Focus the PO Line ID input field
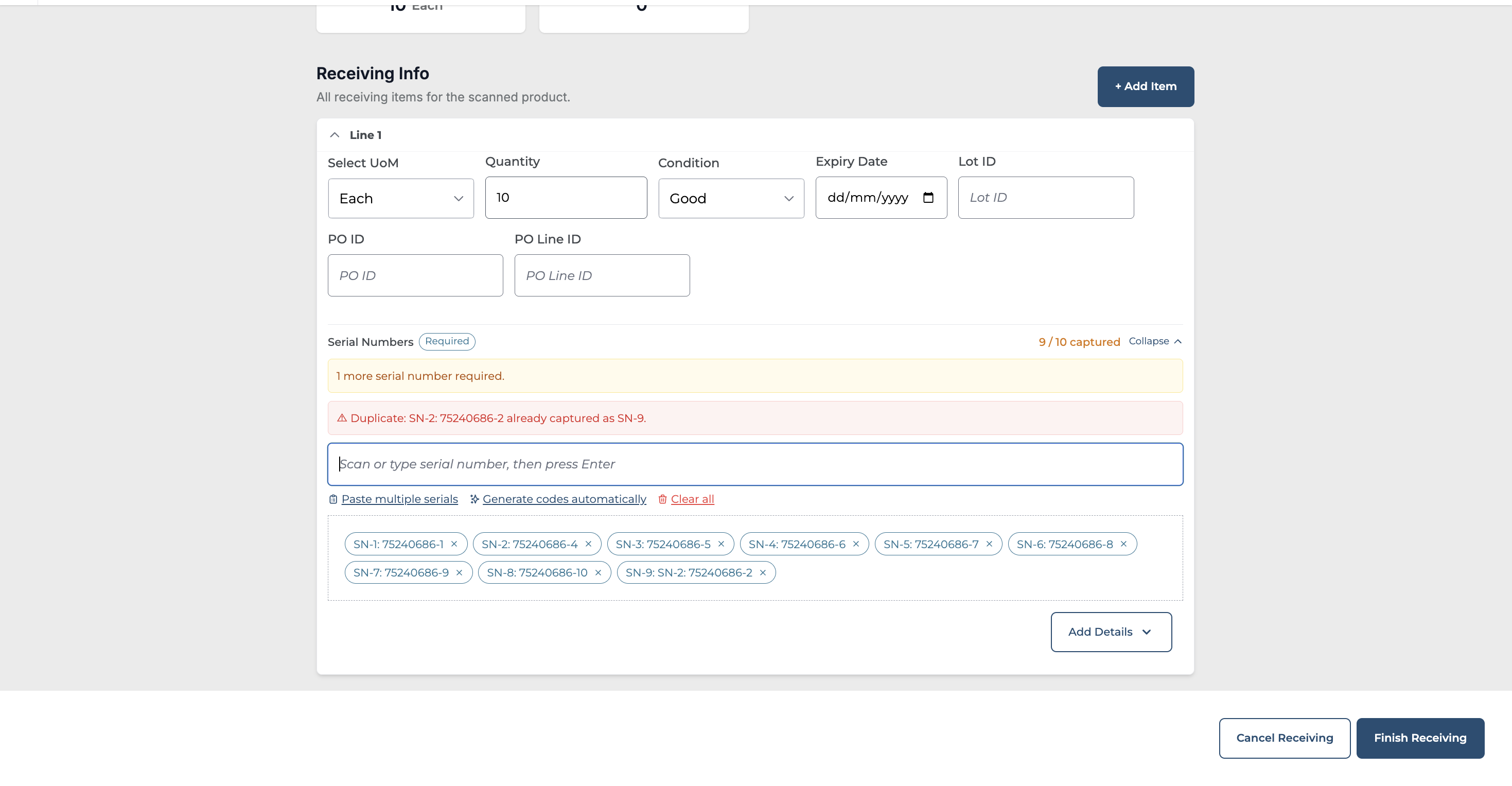This screenshot has height=786, width=1512. [602, 275]
